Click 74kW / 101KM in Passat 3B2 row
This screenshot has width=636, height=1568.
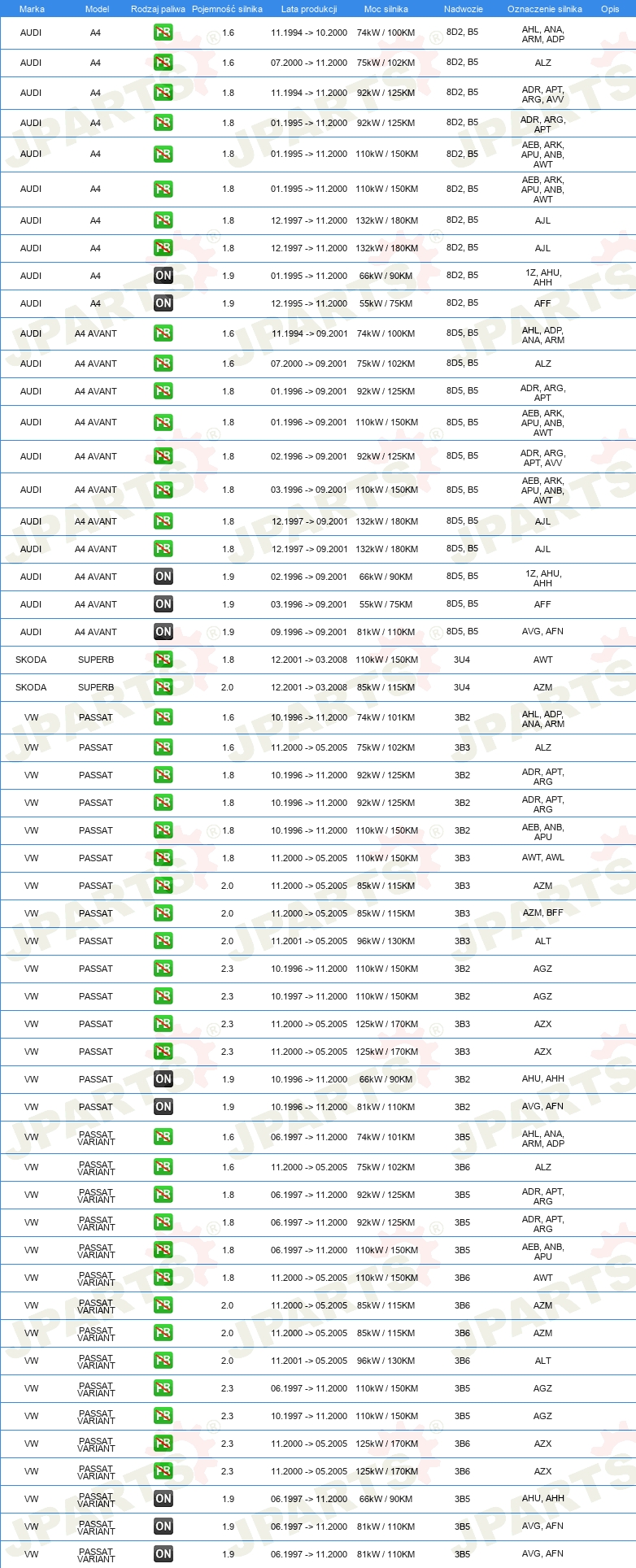[386, 717]
